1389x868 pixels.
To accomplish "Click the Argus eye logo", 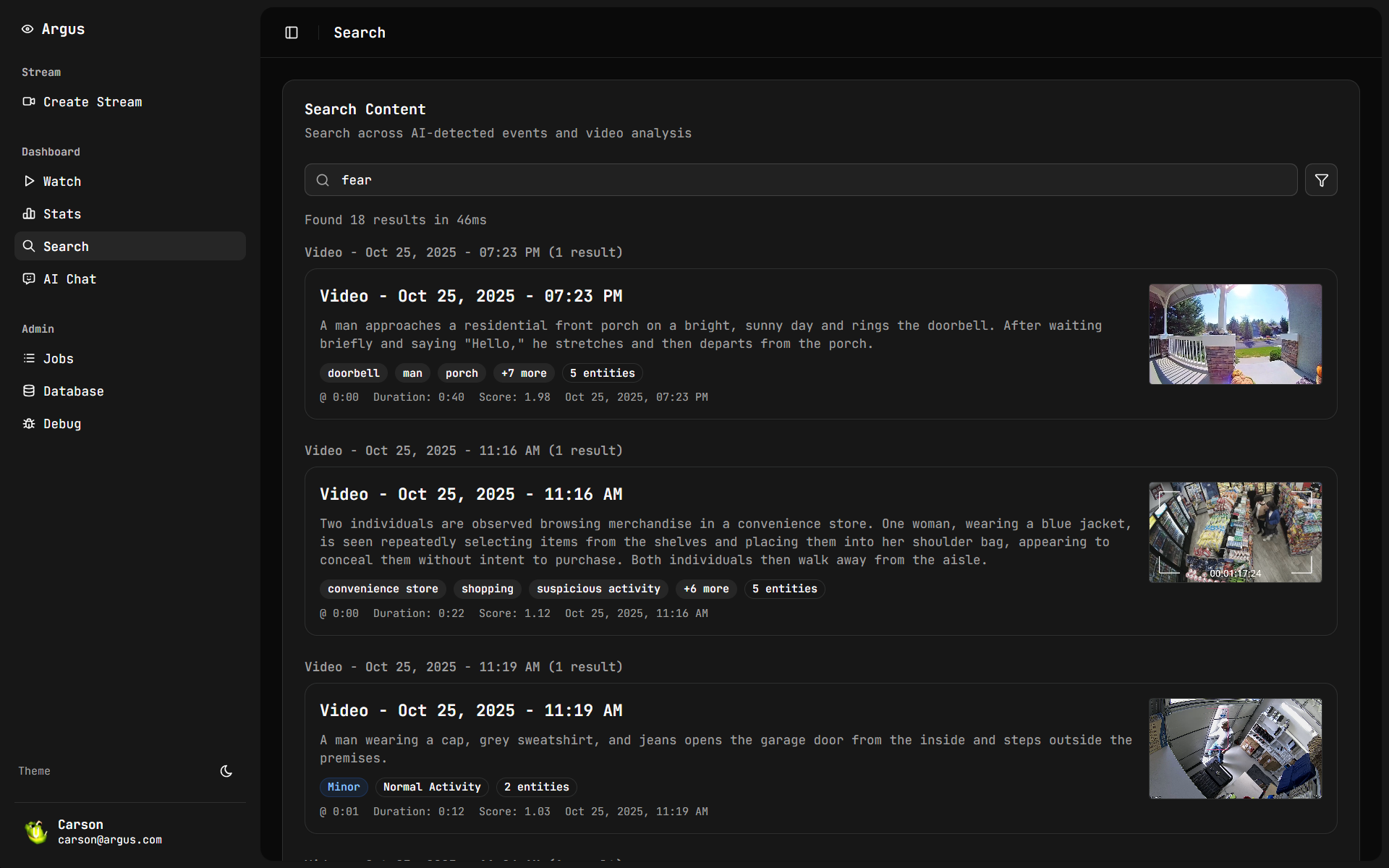I will [x=27, y=29].
